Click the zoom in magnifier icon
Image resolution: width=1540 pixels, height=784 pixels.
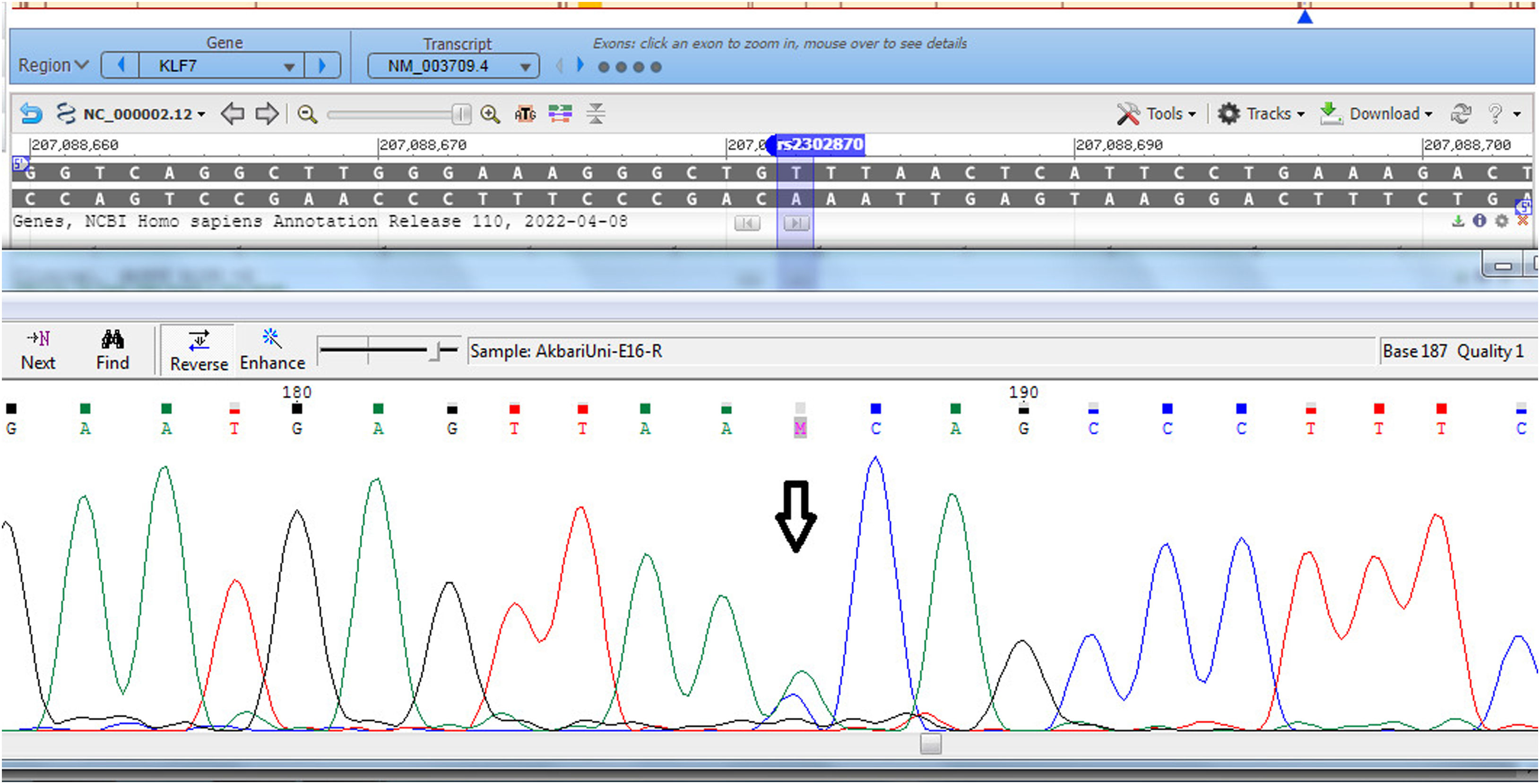tap(490, 114)
